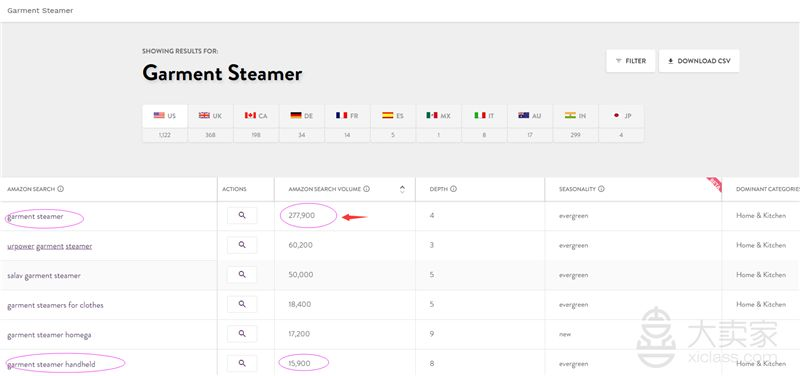Open urpower garment steamer keyword link

[49, 246]
